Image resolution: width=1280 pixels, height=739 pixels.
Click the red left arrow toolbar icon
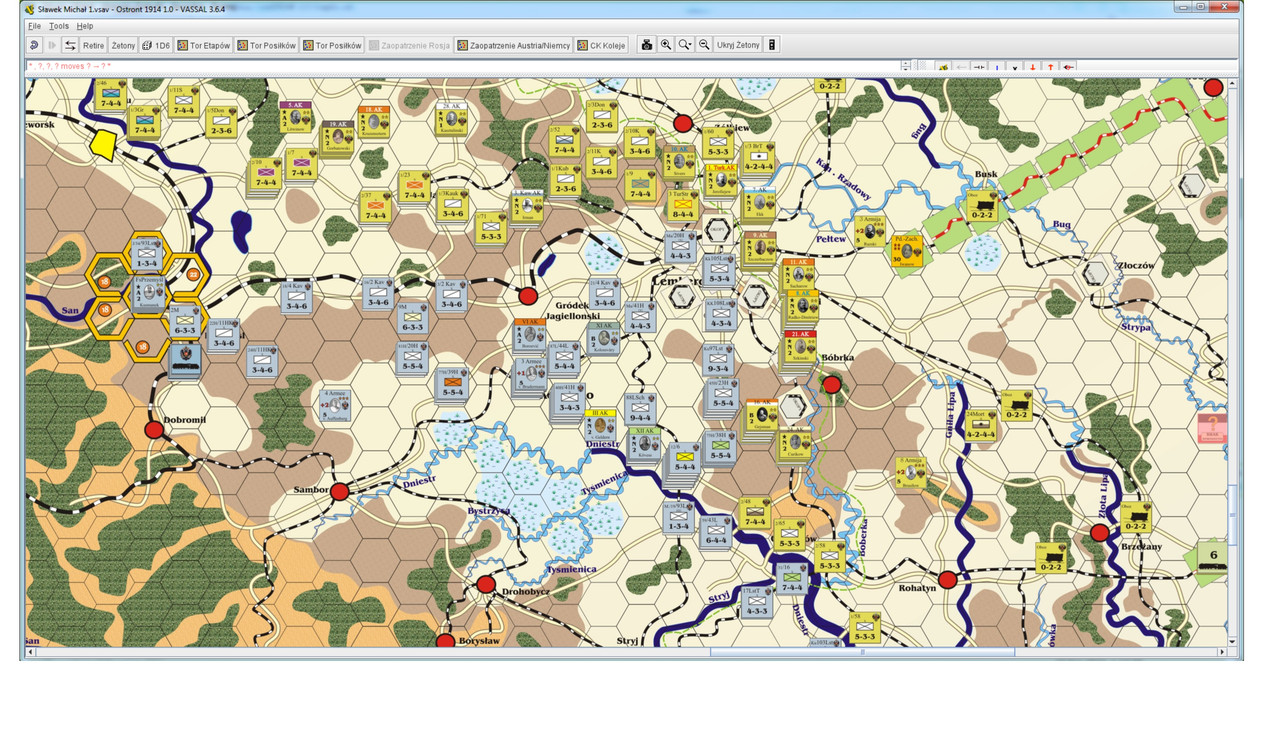click(x=1069, y=67)
